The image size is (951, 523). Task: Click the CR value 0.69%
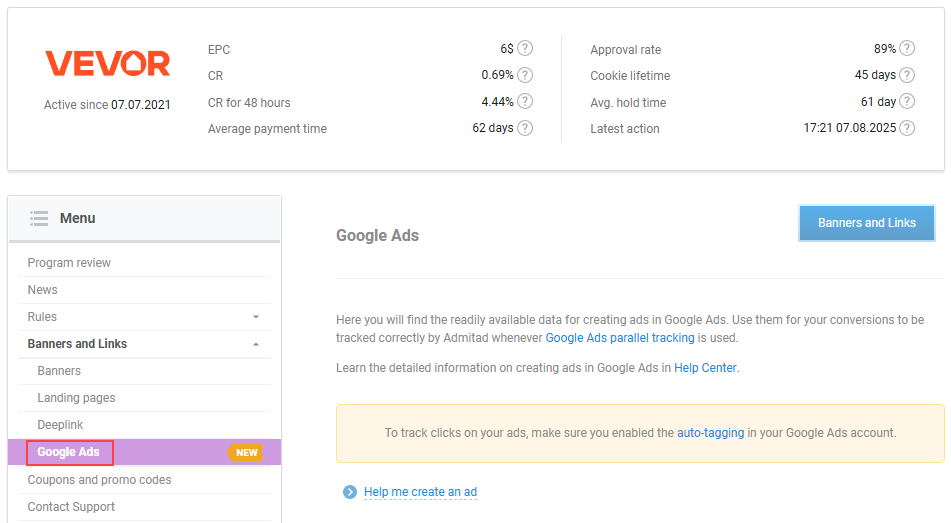pos(497,75)
